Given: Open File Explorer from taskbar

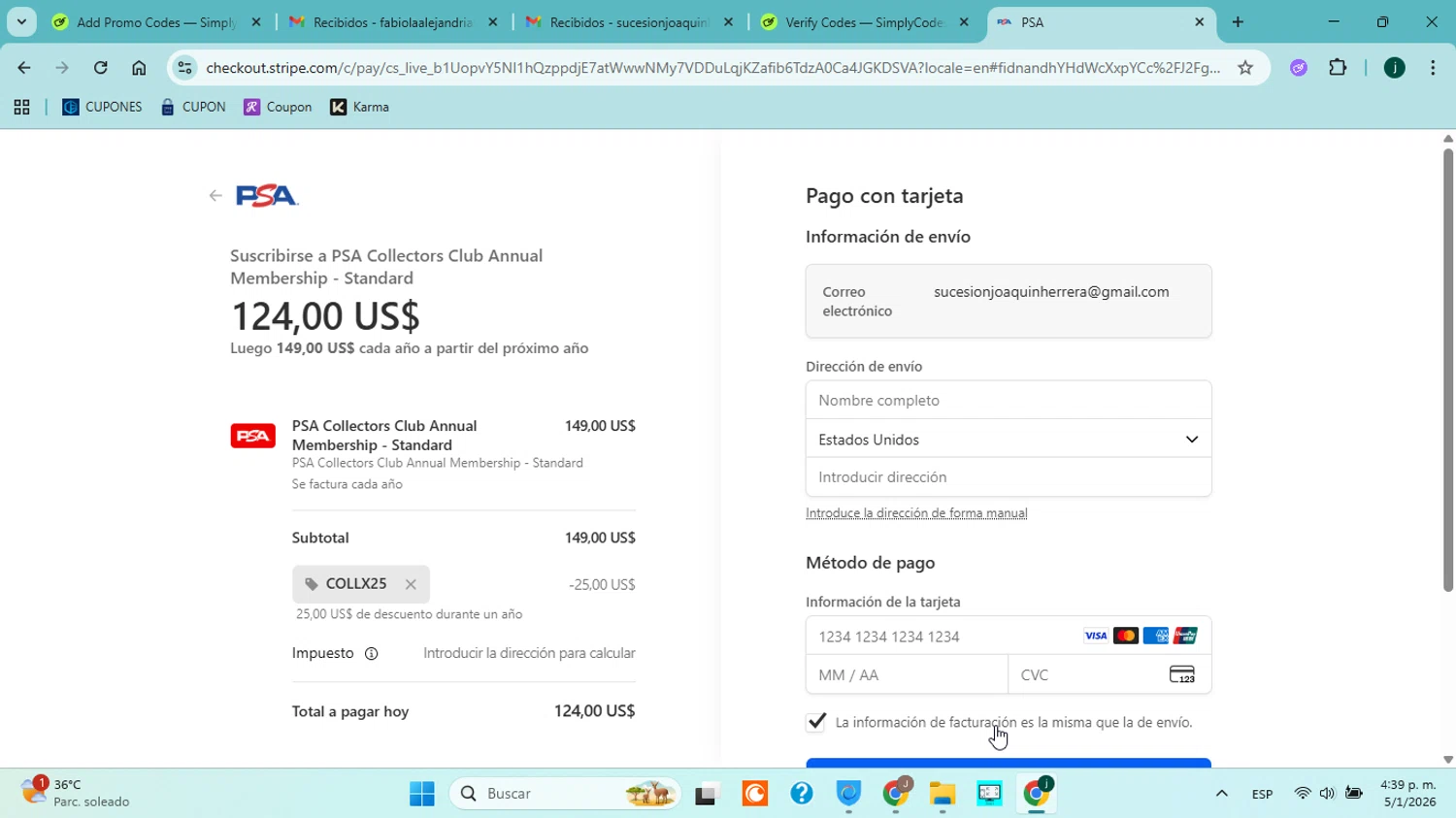Looking at the screenshot, I should coord(943,794).
